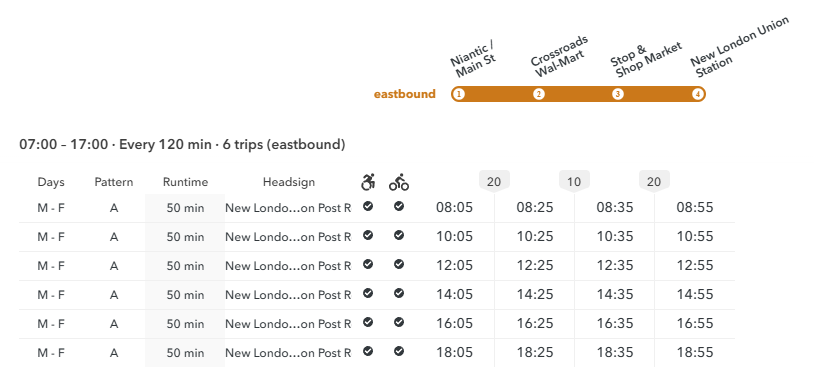The height and width of the screenshot is (387, 814).
Task: Click the Pattern column header
Action: click(x=114, y=182)
